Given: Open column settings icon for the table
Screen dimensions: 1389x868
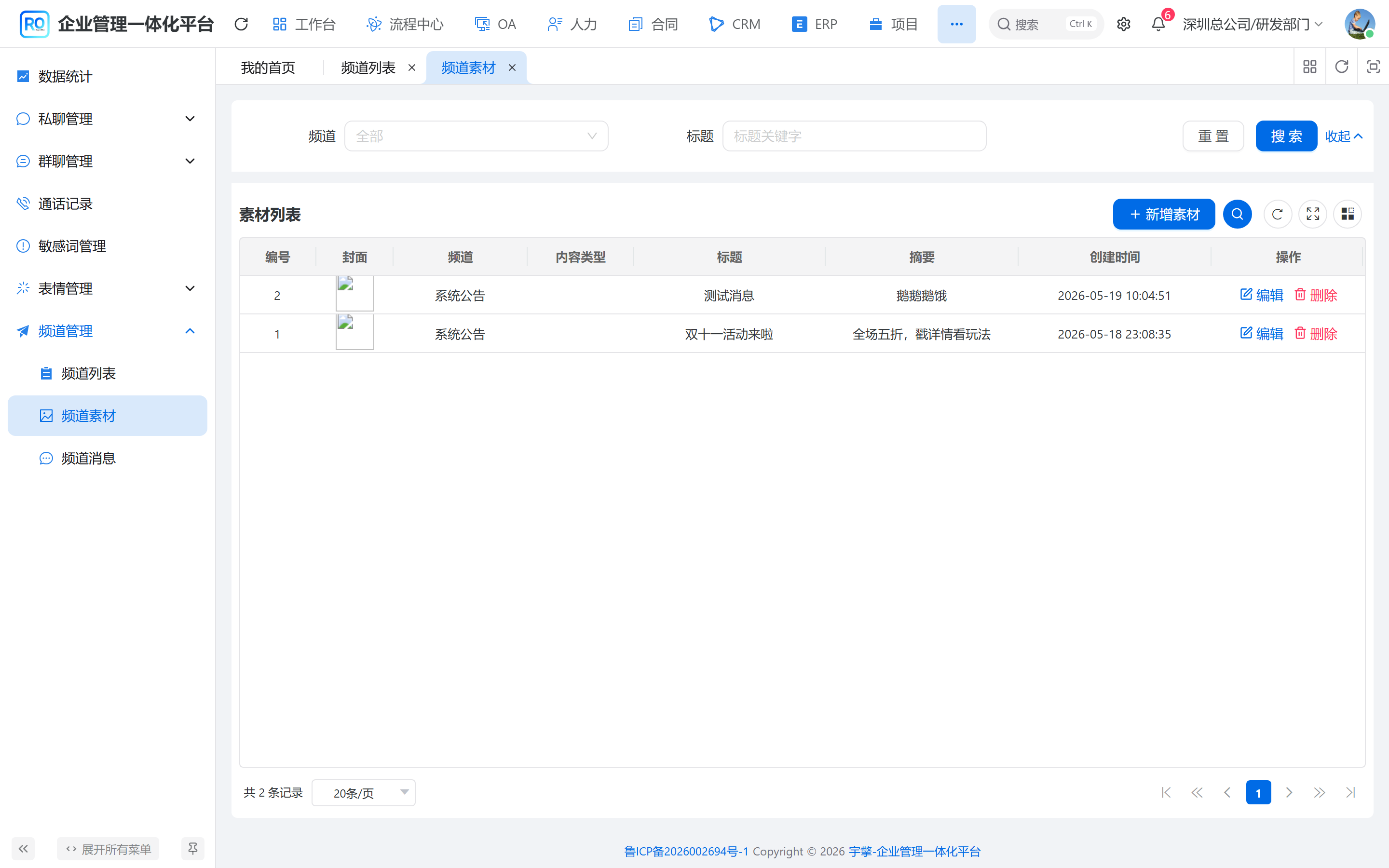Looking at the screenshot, I should click(x=1347, y=214).
